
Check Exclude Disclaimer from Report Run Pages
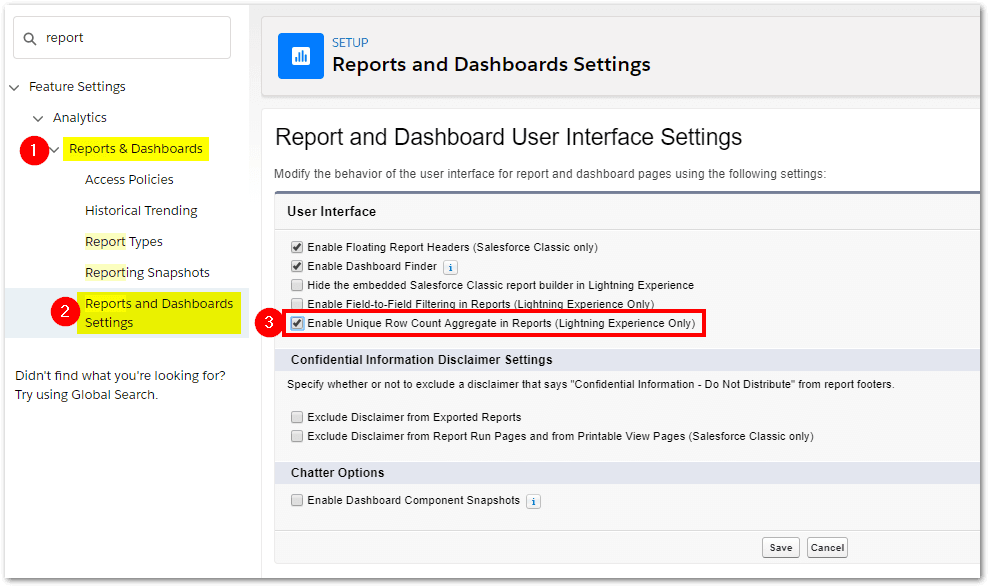(x=297, y=436)
